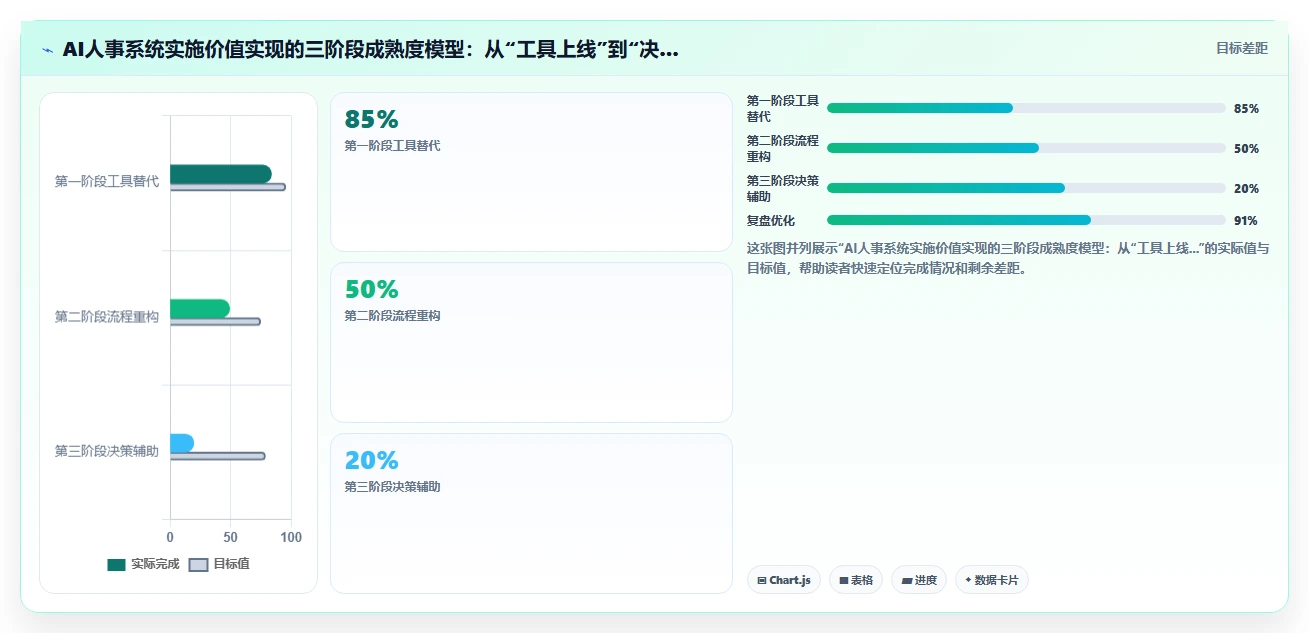Click the 91% value next to 复盘优化
The height and width of the screenshot is (633, 1309).
(x=1246, y=221)
